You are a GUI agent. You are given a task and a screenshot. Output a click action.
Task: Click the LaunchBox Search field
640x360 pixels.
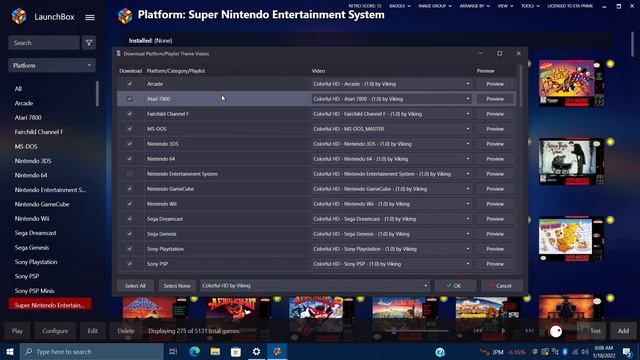(44, 43)
